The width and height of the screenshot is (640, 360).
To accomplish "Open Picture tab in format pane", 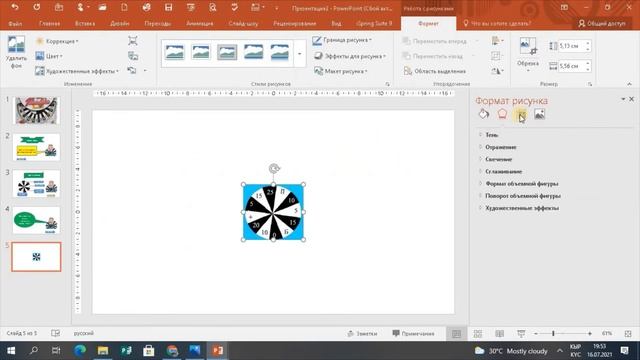I will pos(540,114).
